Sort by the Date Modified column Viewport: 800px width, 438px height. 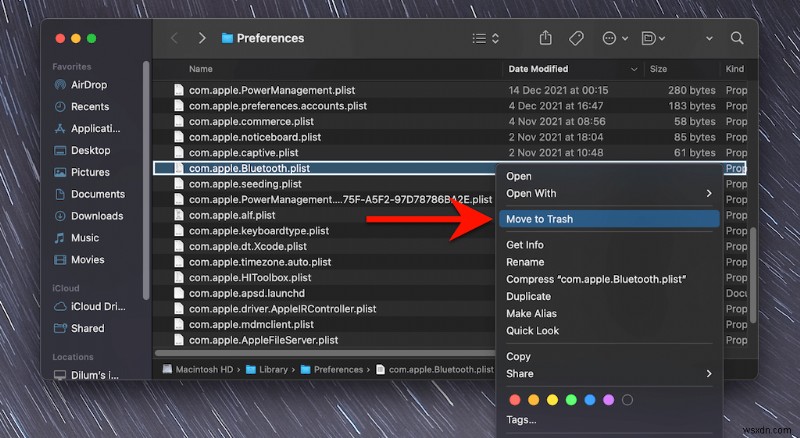538,69
